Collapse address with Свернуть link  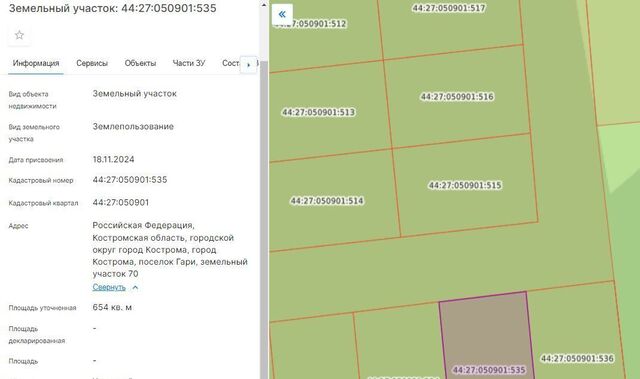point(109,287)
